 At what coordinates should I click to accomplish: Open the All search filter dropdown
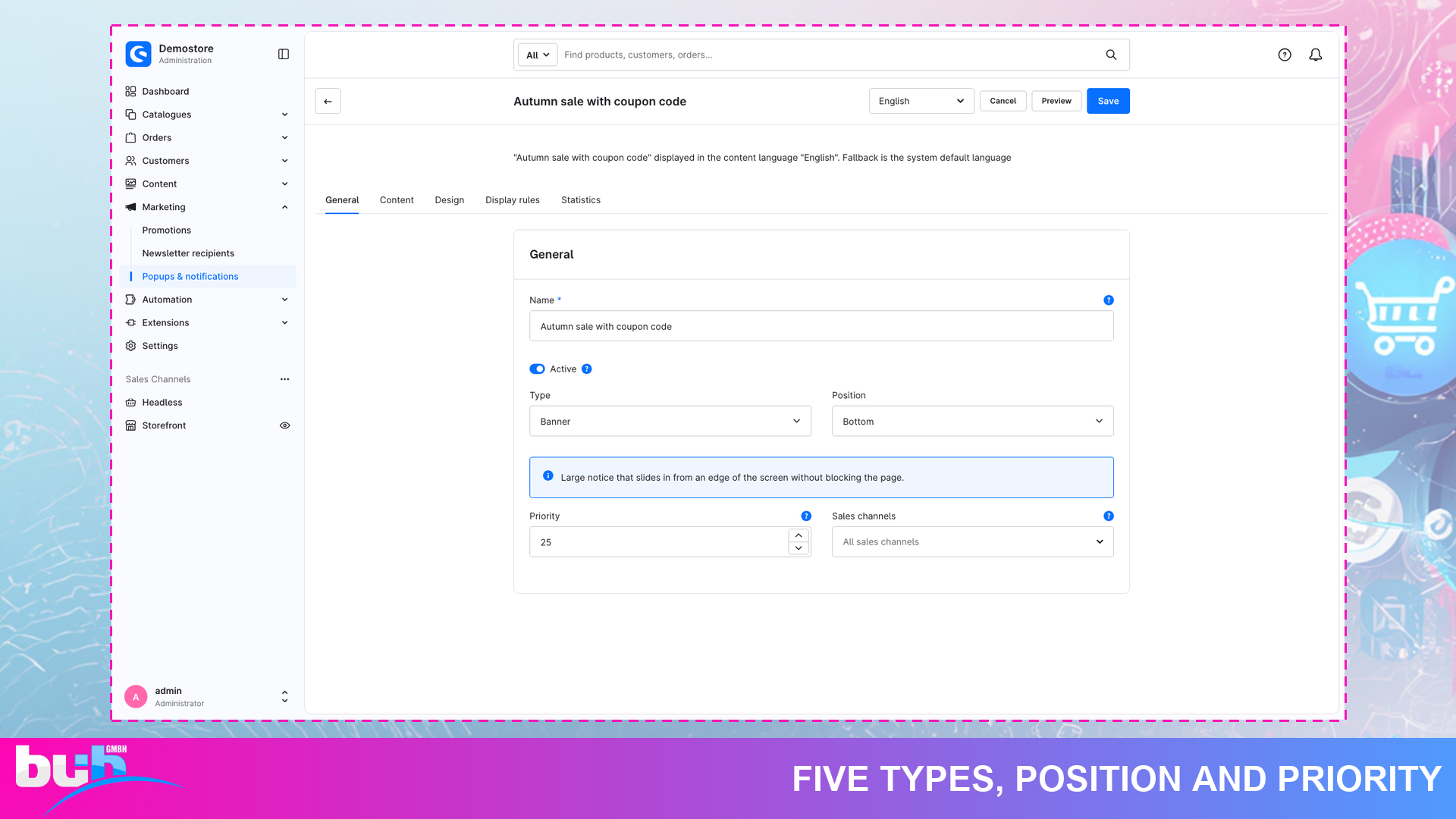(538, 55)
